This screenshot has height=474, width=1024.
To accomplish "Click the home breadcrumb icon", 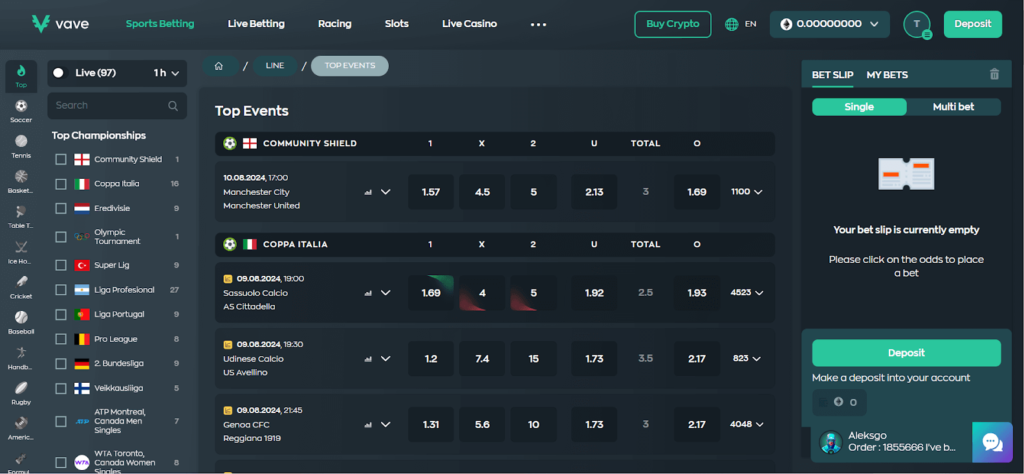I will point(219,66).
